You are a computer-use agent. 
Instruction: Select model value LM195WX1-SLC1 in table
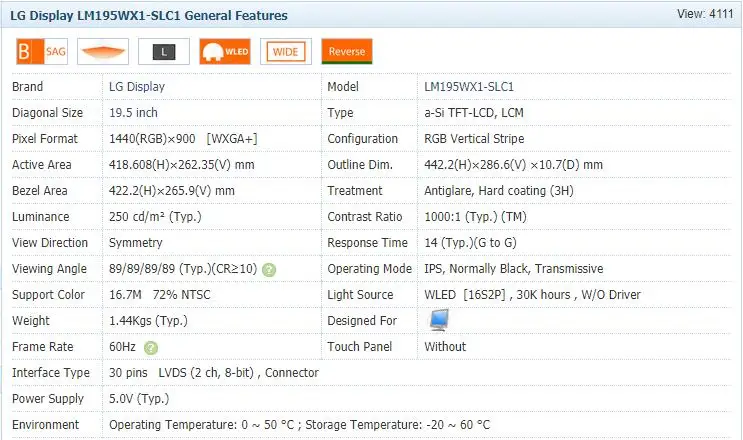(x=469, y=87)
